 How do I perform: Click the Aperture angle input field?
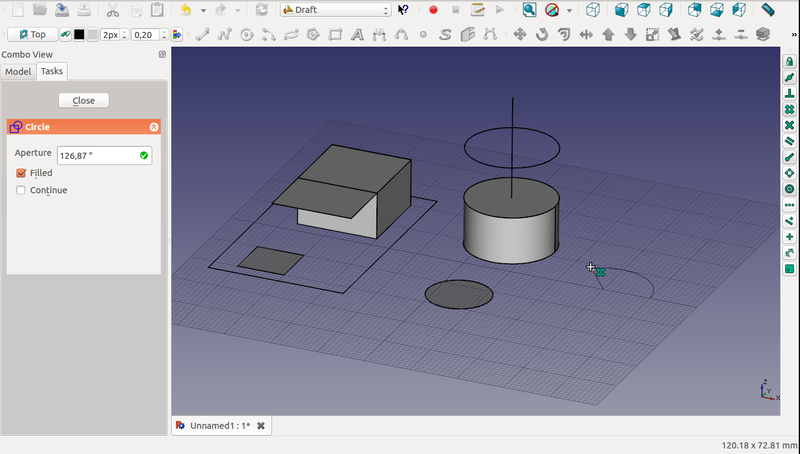pyautogui.click(x=97, y=155)
